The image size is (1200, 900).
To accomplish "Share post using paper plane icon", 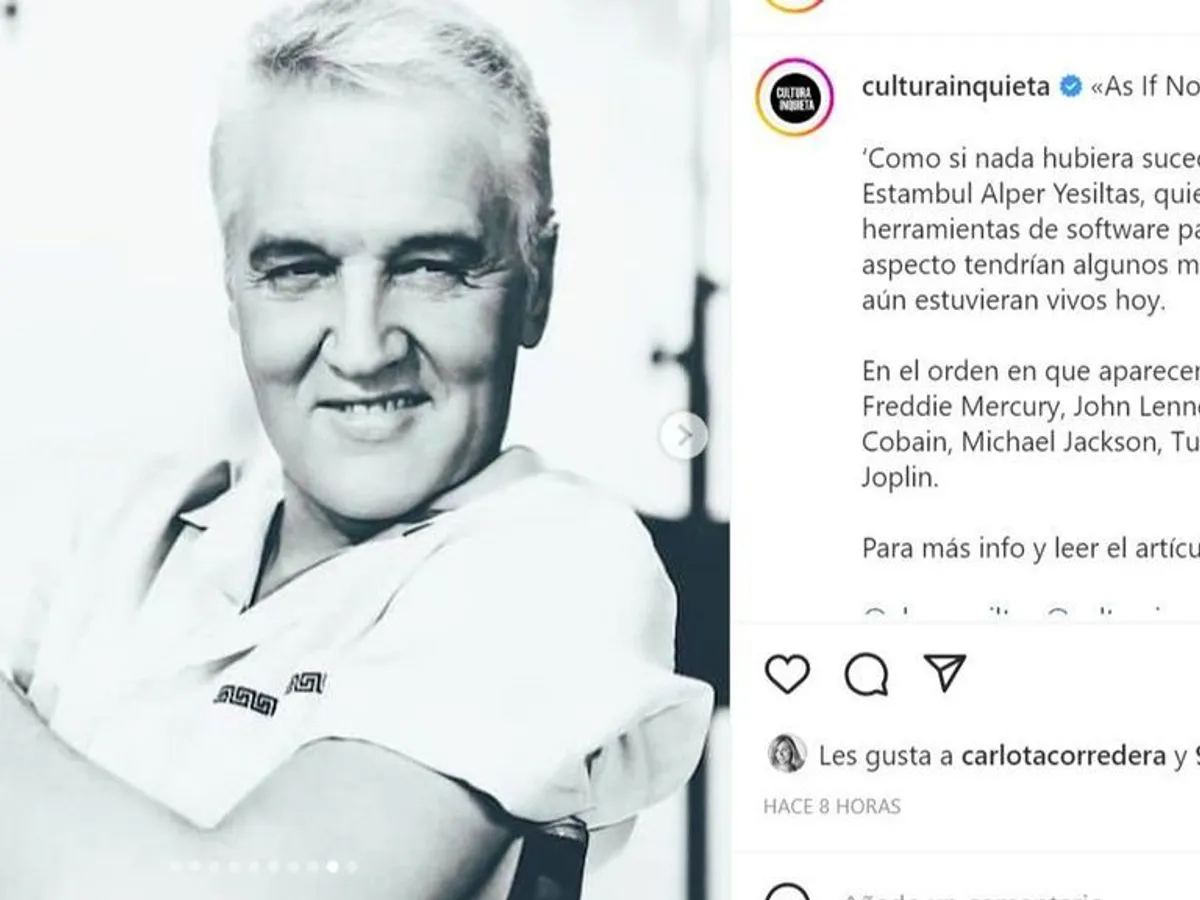I will point(945,674).
